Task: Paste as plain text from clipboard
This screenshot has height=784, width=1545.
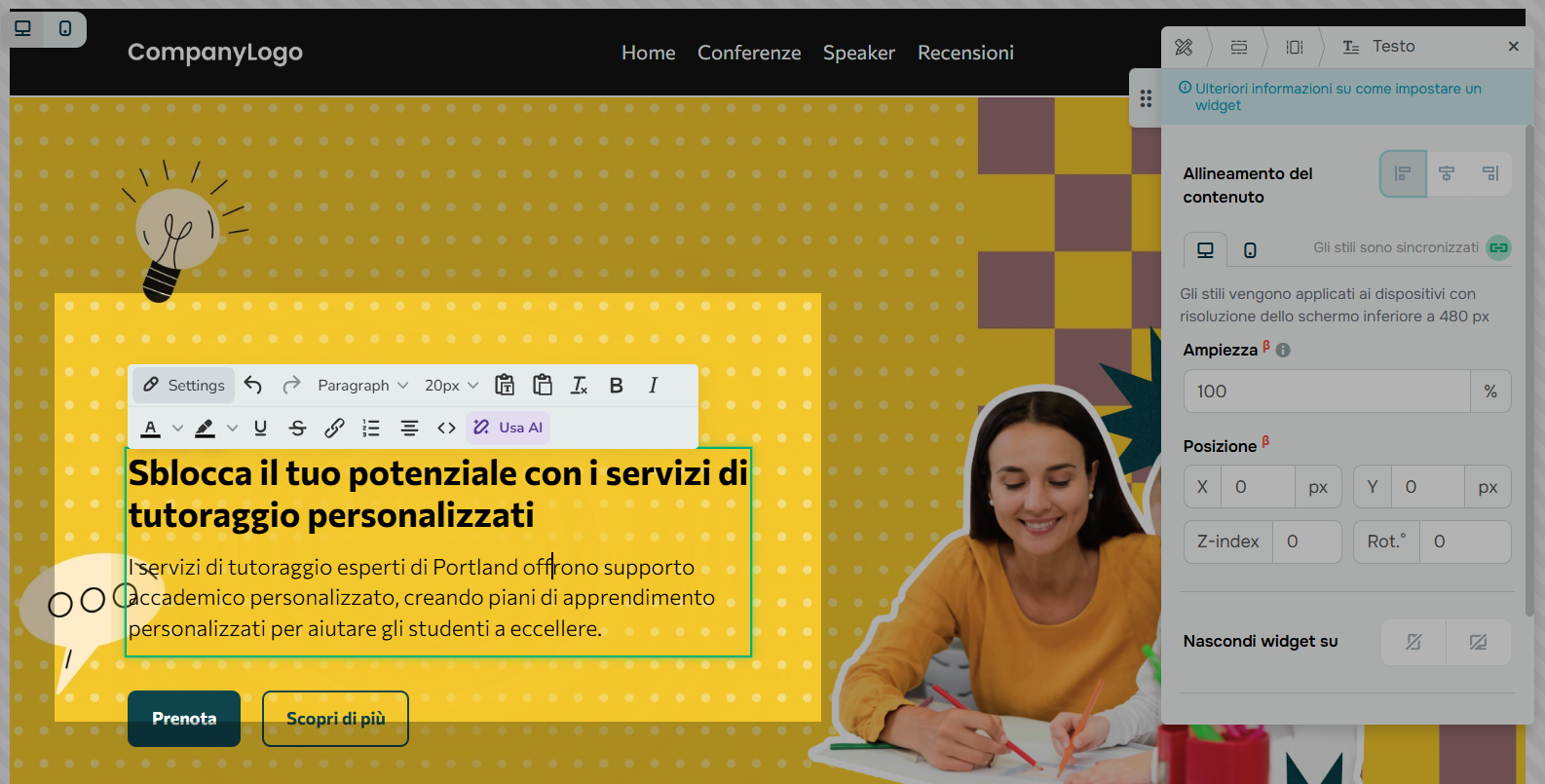Action: 505,386
